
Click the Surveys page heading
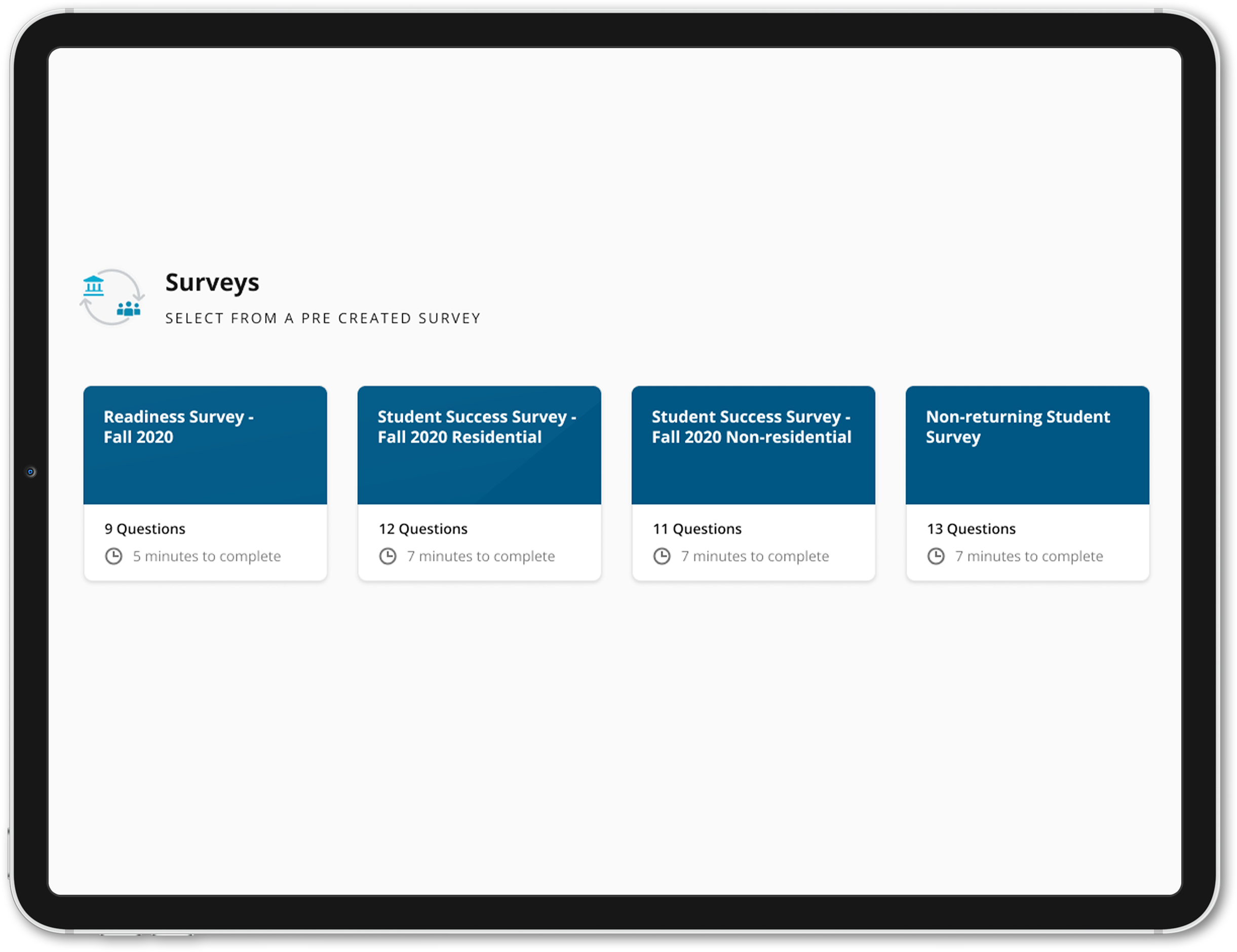[x=212, y=283]
